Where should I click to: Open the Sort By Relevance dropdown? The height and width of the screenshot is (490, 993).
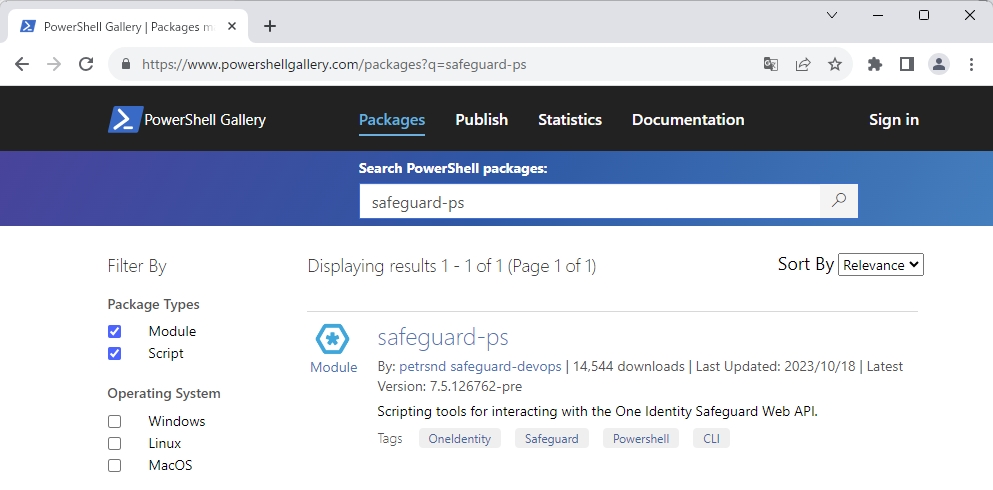(881, 265)
